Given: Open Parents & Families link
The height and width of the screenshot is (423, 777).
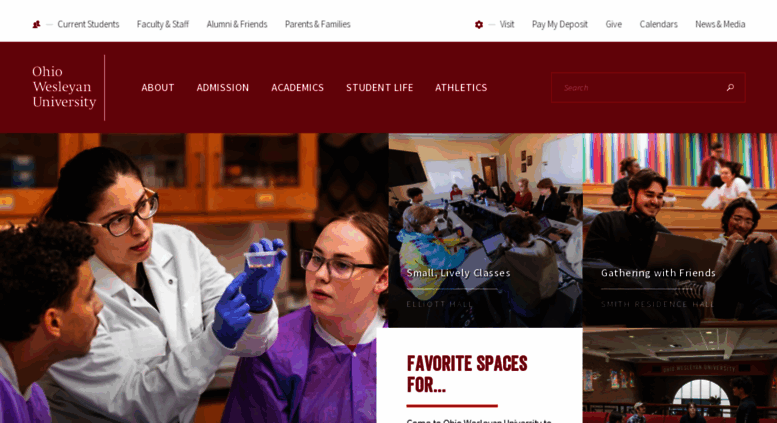Looking at the screenshot, I should click(x=318, y=24).
